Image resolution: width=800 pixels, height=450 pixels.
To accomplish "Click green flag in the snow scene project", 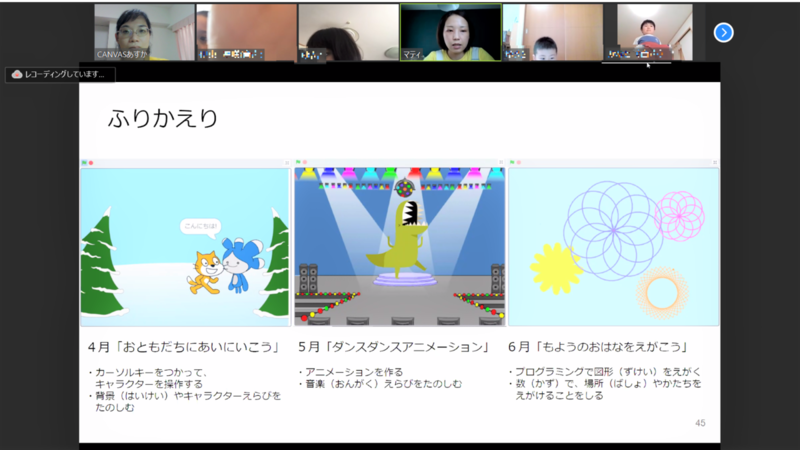I will [84, 162].
